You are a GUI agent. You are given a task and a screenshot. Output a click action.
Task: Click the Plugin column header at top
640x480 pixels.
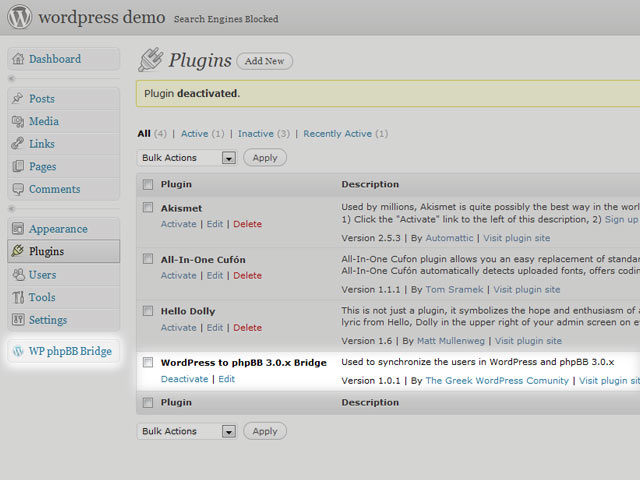tap(176, 184)
